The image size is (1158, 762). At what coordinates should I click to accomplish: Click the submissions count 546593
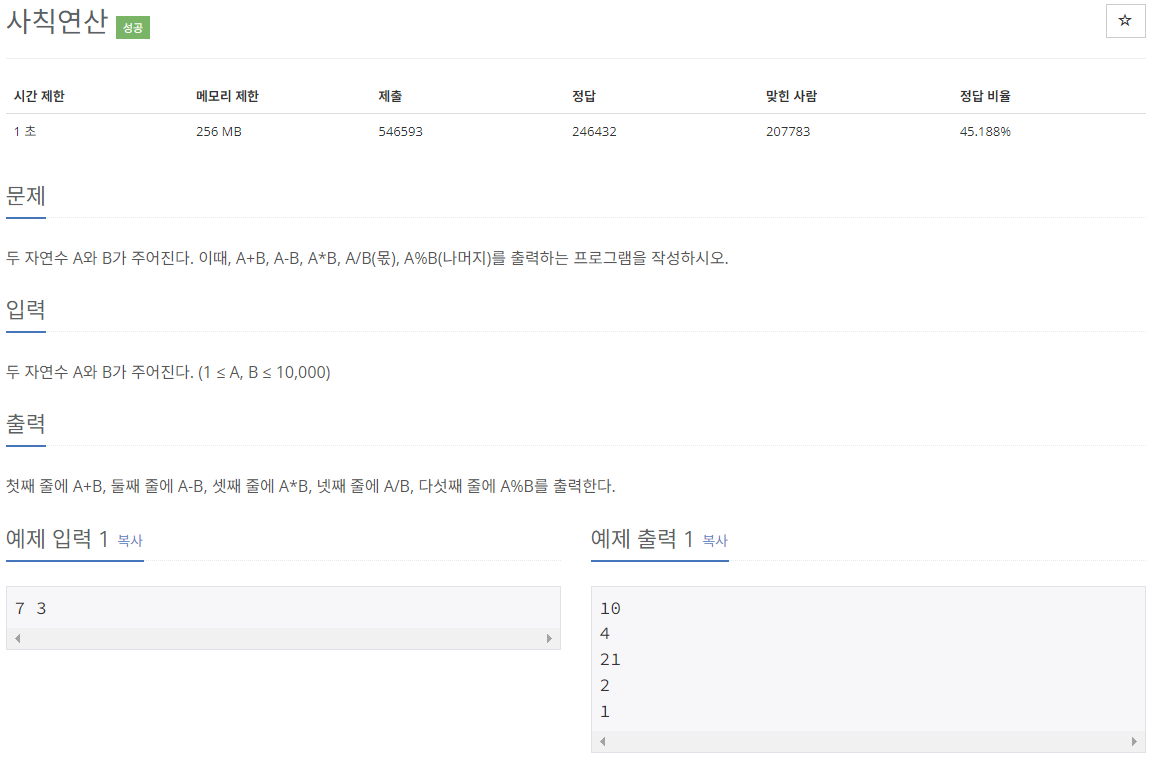(400, 131)
